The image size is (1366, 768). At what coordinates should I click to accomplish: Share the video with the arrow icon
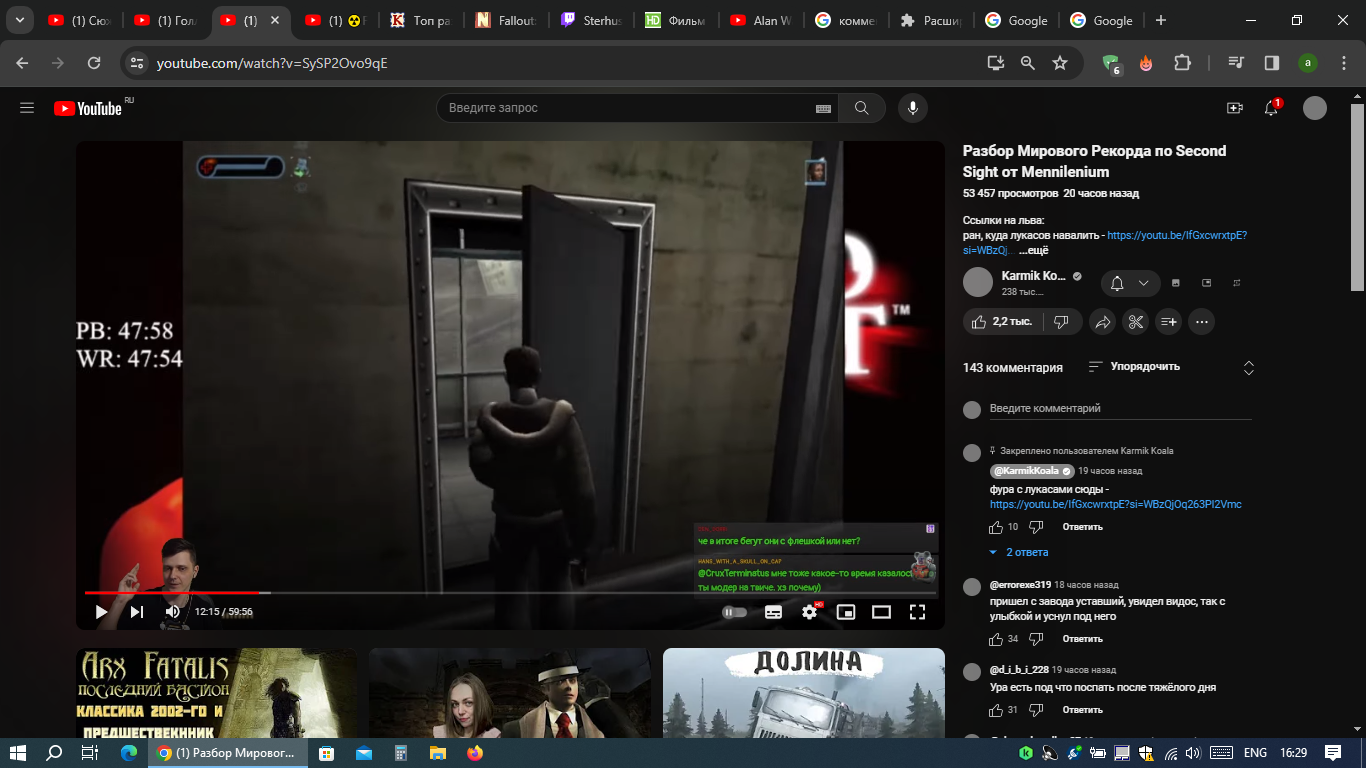click(x=1102, y=322)
